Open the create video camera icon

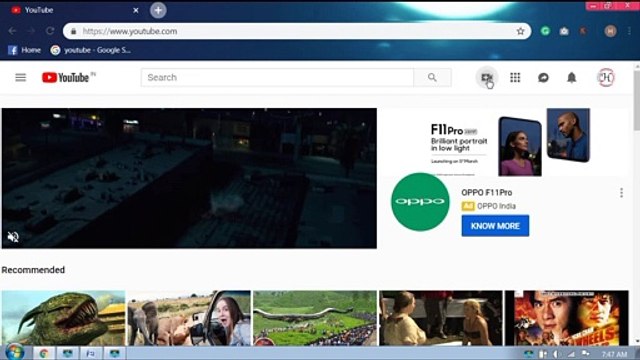487,77
